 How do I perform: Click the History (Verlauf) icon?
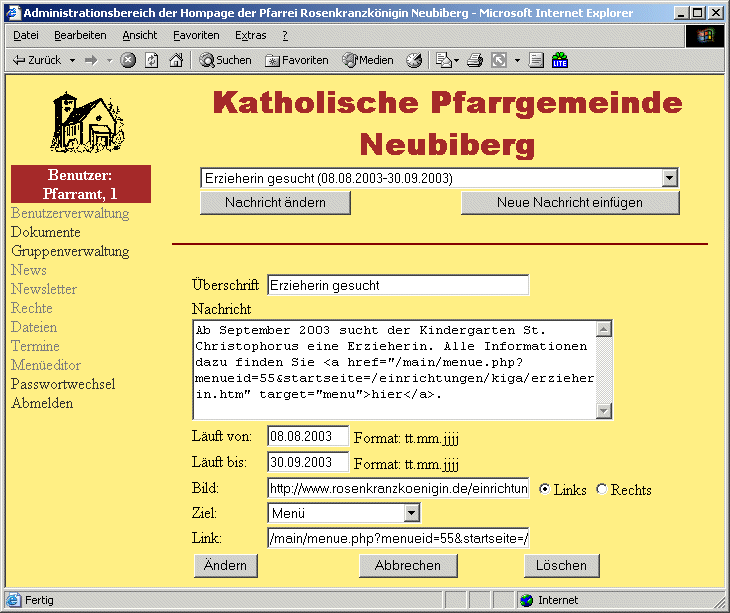click(414, 60)
